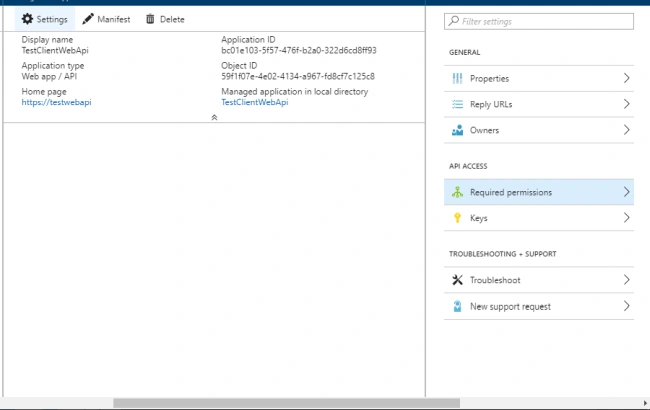Expand the Owners row chevron
This screenshot has height=410, width=650.
click(626, 130)
